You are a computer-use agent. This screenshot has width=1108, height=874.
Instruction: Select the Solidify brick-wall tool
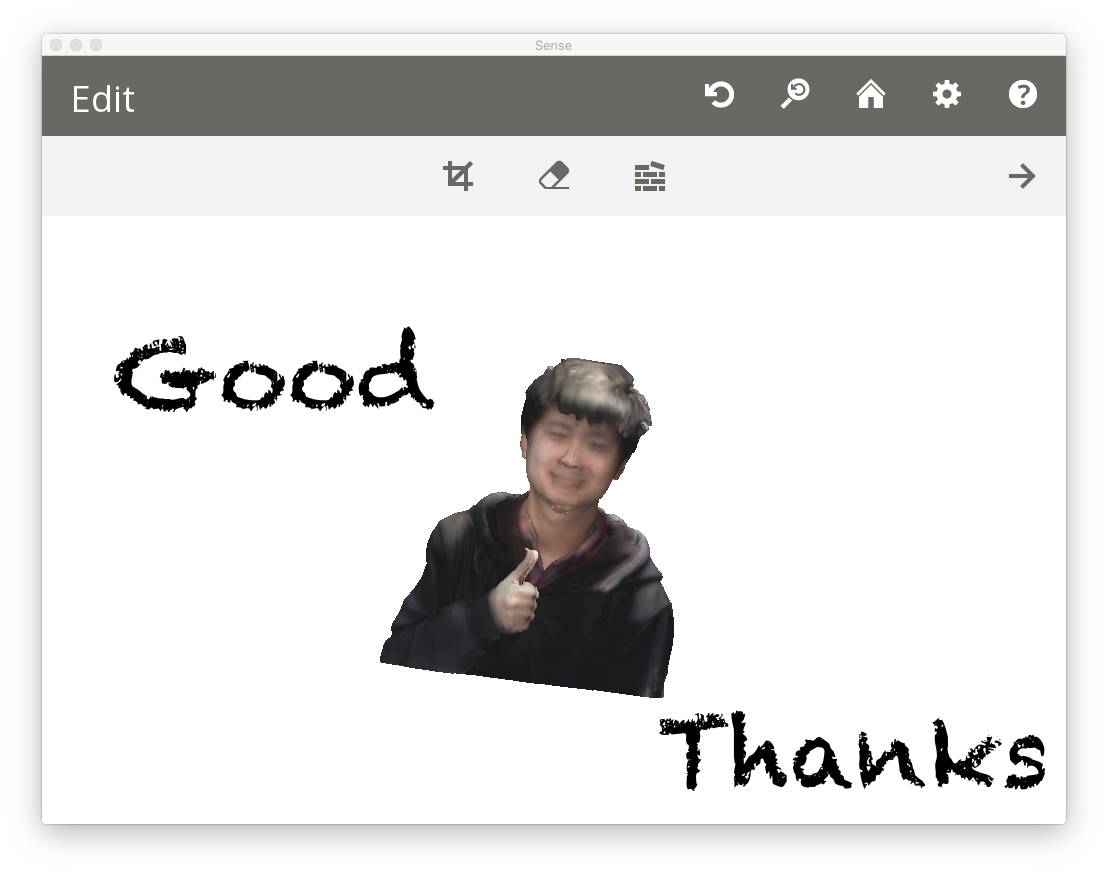tap(649, 177)
